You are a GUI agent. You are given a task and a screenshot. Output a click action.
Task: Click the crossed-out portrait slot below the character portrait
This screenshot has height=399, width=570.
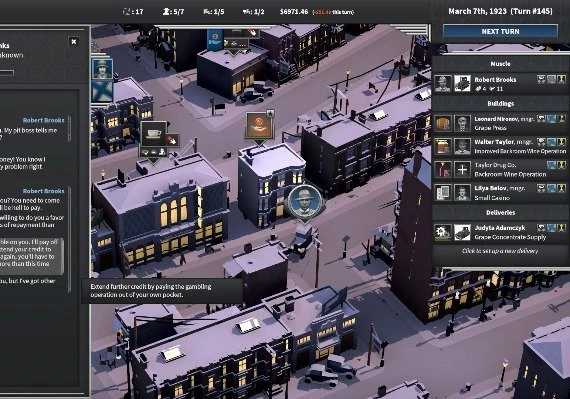[102, 91]
